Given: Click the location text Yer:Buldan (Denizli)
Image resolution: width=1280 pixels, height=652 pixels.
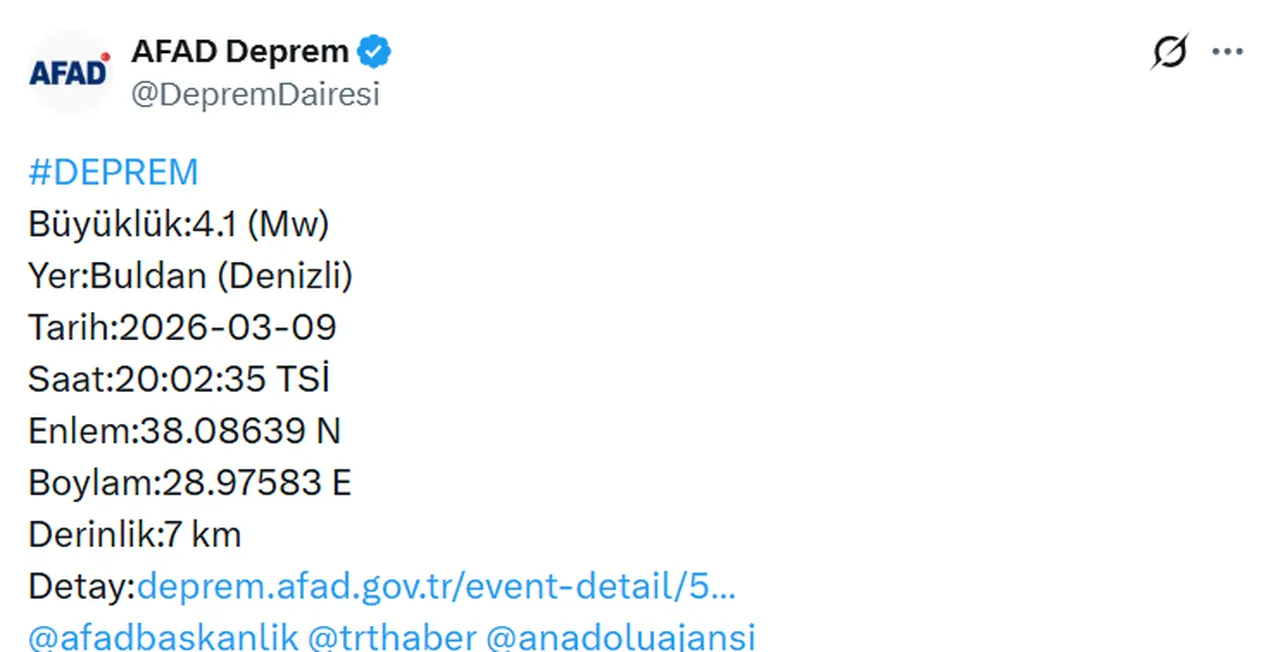Looking at the screenshot, I should pos(190,276).
